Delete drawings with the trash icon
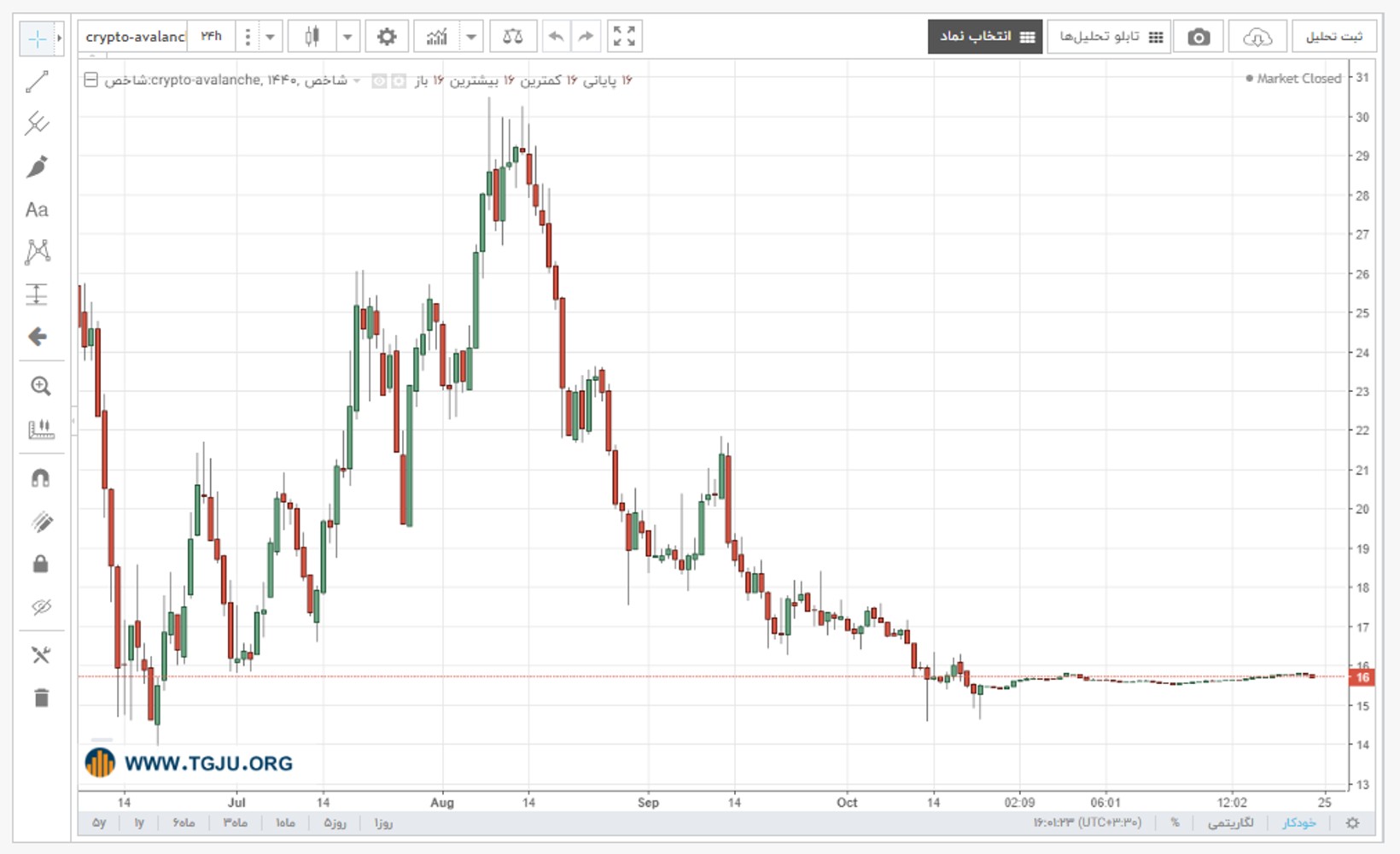The image size is (1400, 854). coord(40,698)
